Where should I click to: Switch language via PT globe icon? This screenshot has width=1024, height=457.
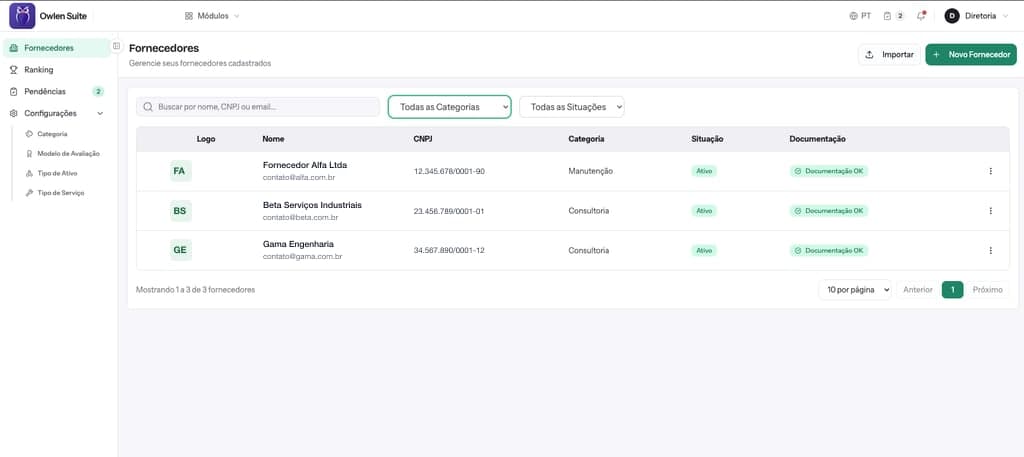860,16
